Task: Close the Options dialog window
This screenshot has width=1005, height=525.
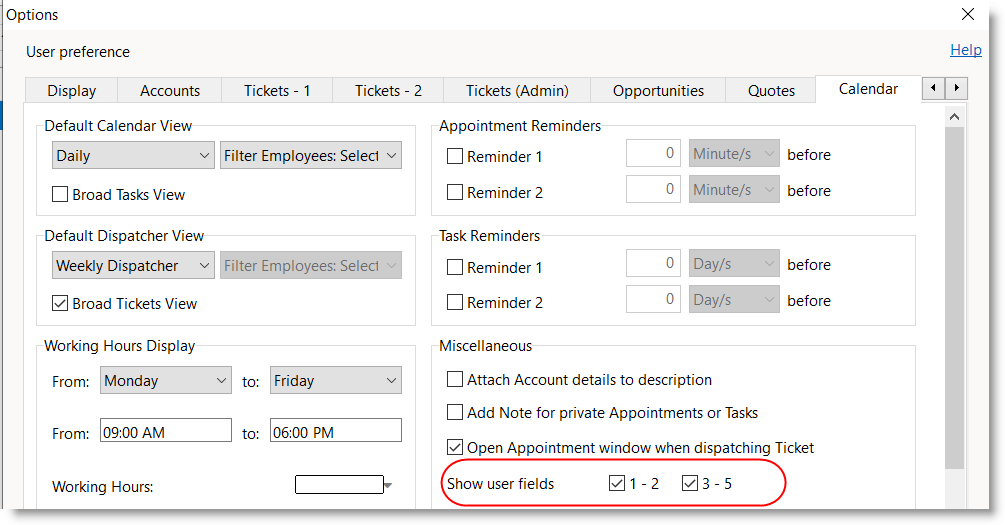Action: click(967, 15)
